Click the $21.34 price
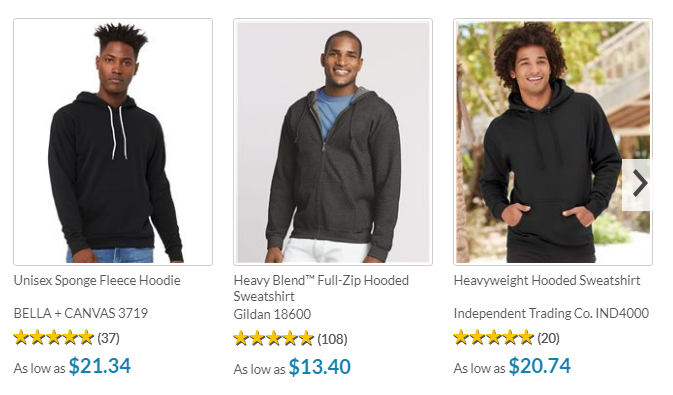This screenshot has width=673, height=395. click(x=100, y=366)
